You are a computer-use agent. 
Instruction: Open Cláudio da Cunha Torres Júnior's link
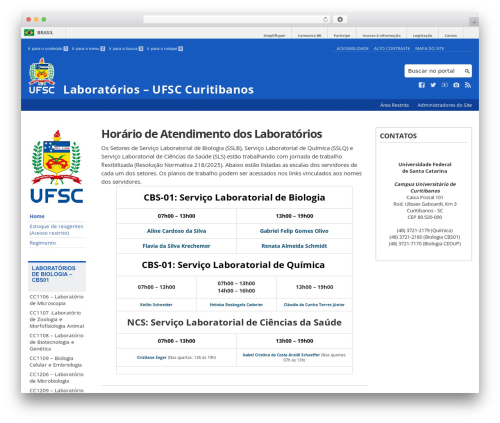(x=314, y=305)
